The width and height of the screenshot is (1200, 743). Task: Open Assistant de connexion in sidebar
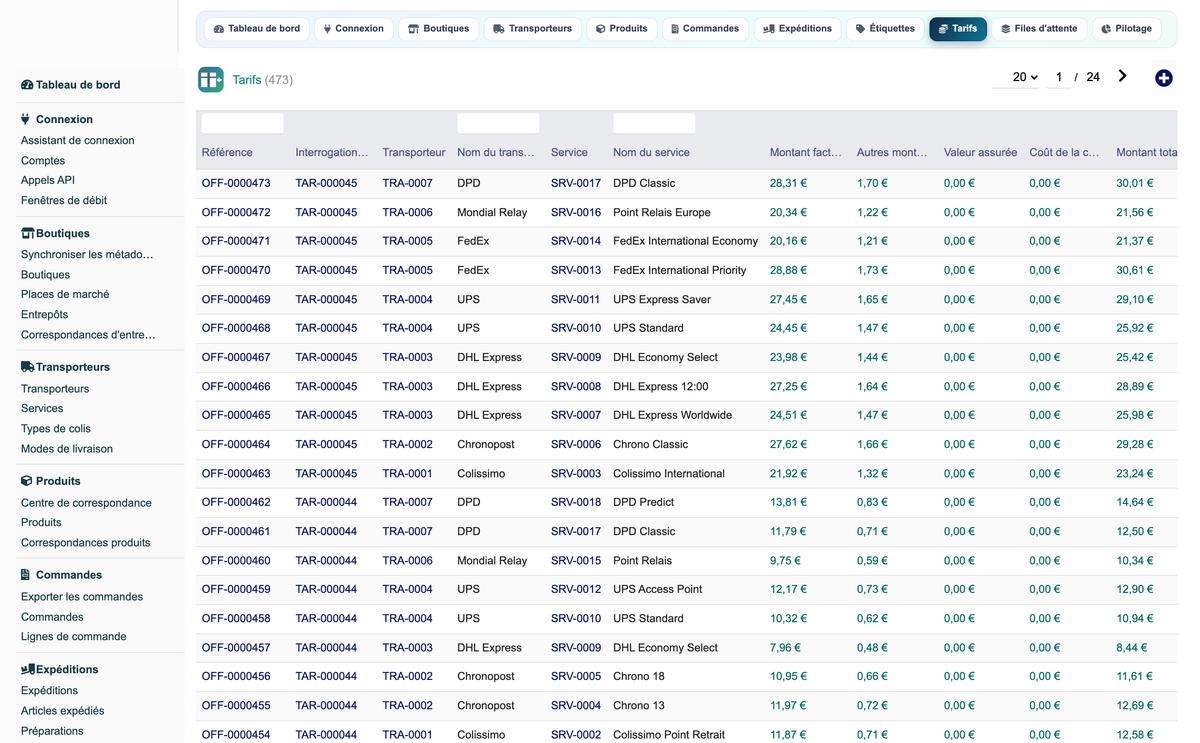click(x=78, y=141)
